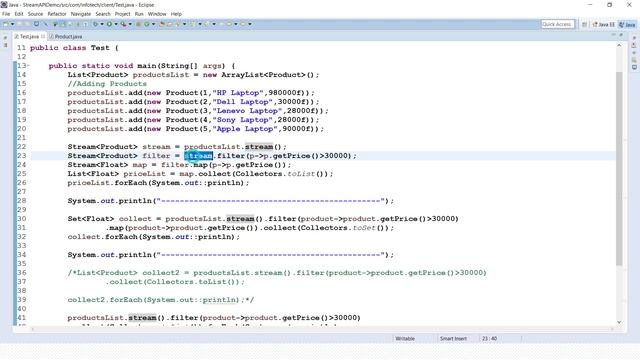Click the 23 : 40 cursor position status
The height and width of the screenshot is (360, 640).
coord(489,338)
